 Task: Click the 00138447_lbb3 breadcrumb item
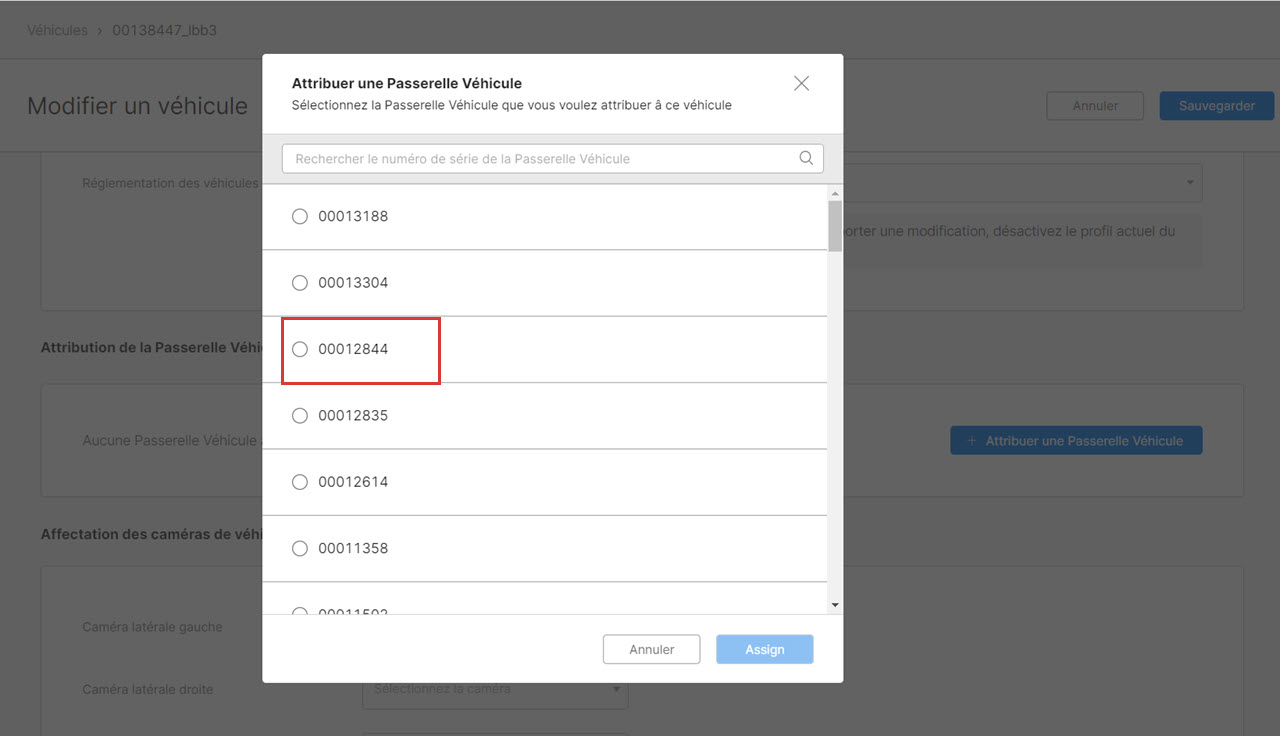pyautogui.click(x=164, y=30)
